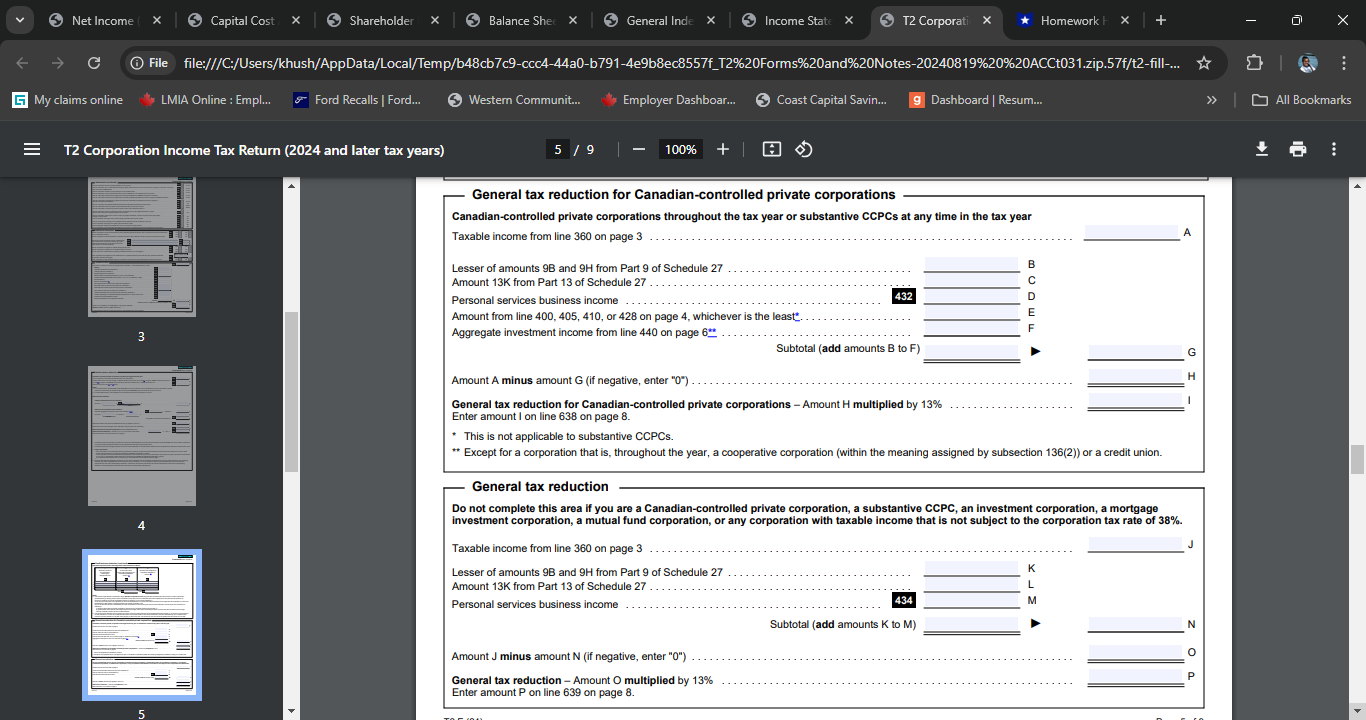1366x720 pixels.
Task: Open the browser Extensions puzzle icon
Action: point(1254,61)
